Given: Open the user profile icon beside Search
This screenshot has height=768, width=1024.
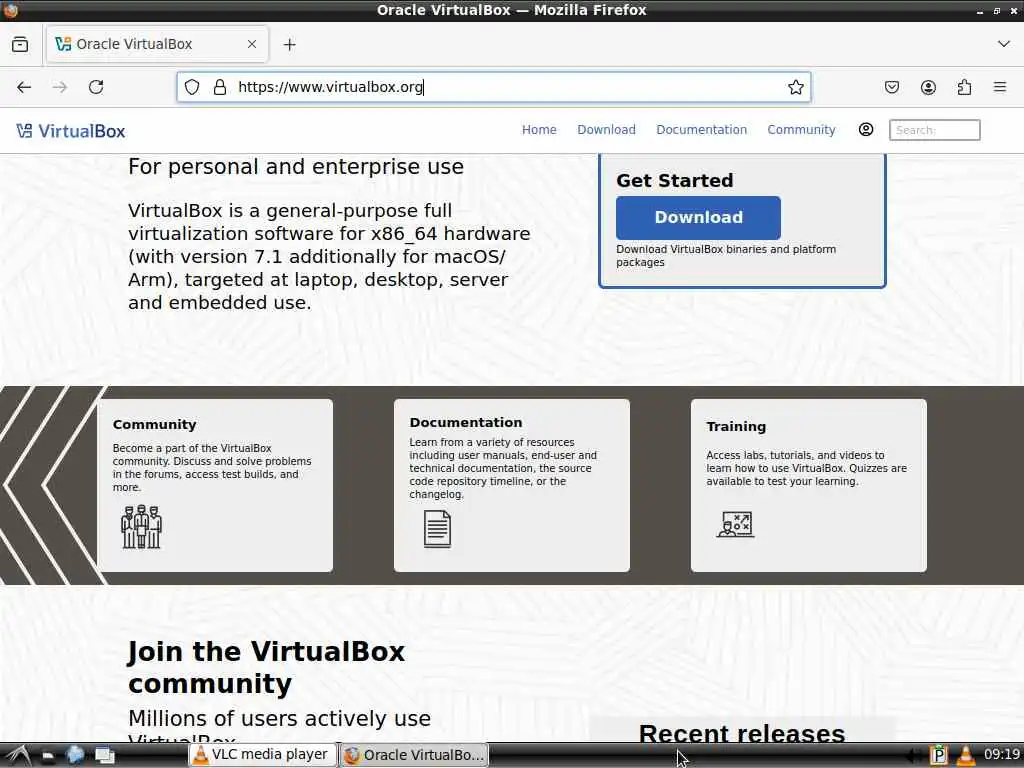Looking at the screenshot, I should [865, 129].
